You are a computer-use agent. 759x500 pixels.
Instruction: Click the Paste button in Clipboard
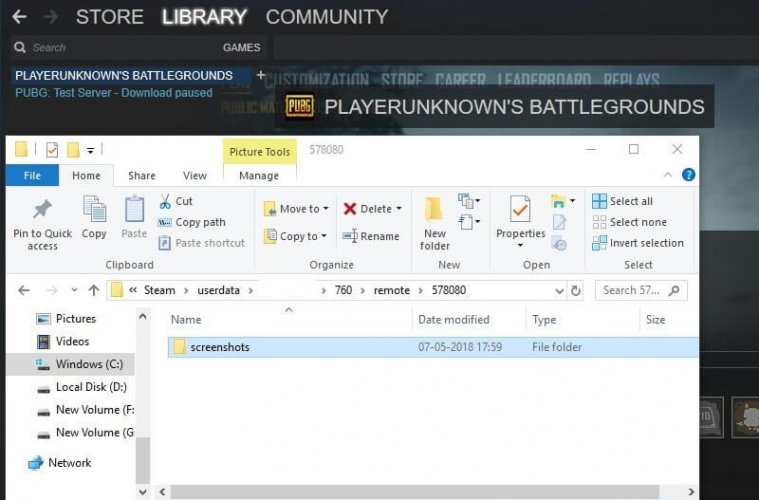[x=134, y=217]
